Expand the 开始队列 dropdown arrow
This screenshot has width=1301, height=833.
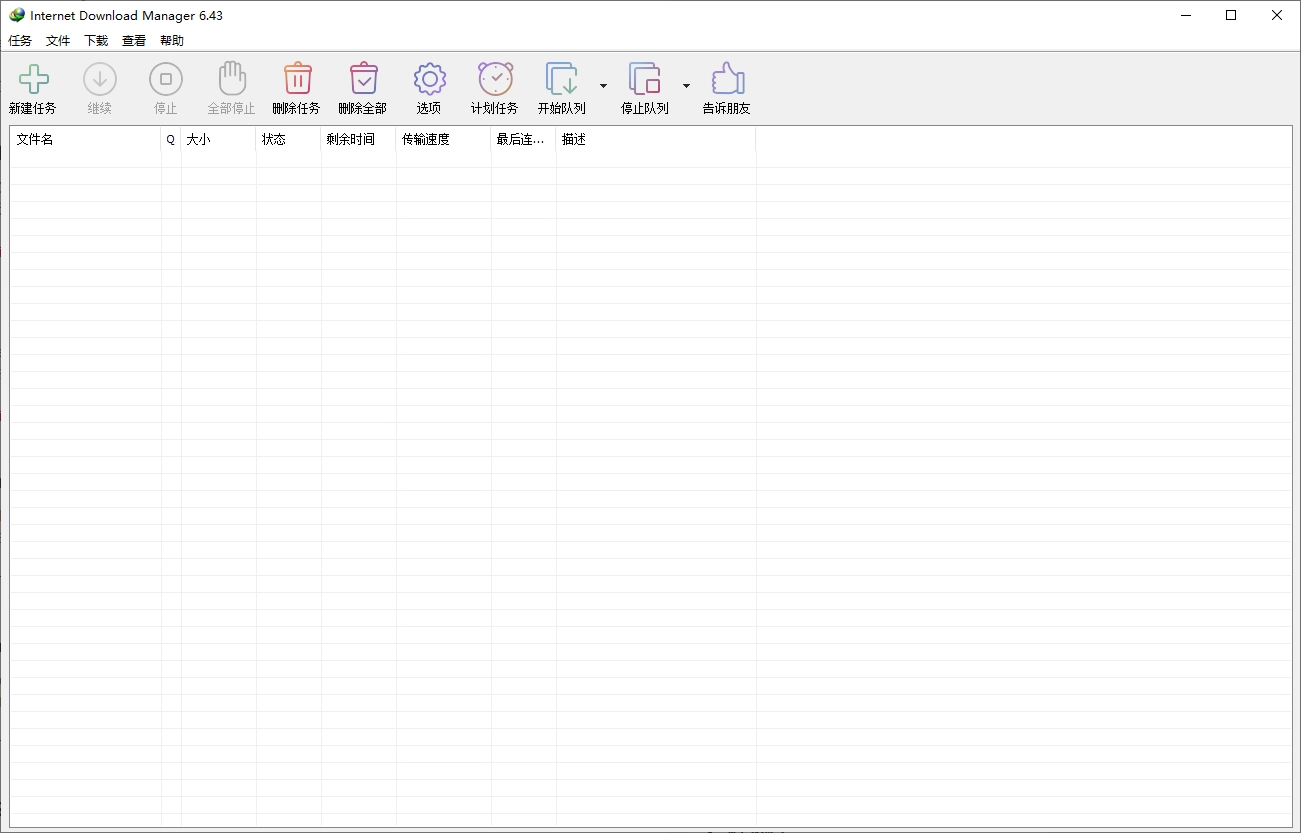point(603,86)
